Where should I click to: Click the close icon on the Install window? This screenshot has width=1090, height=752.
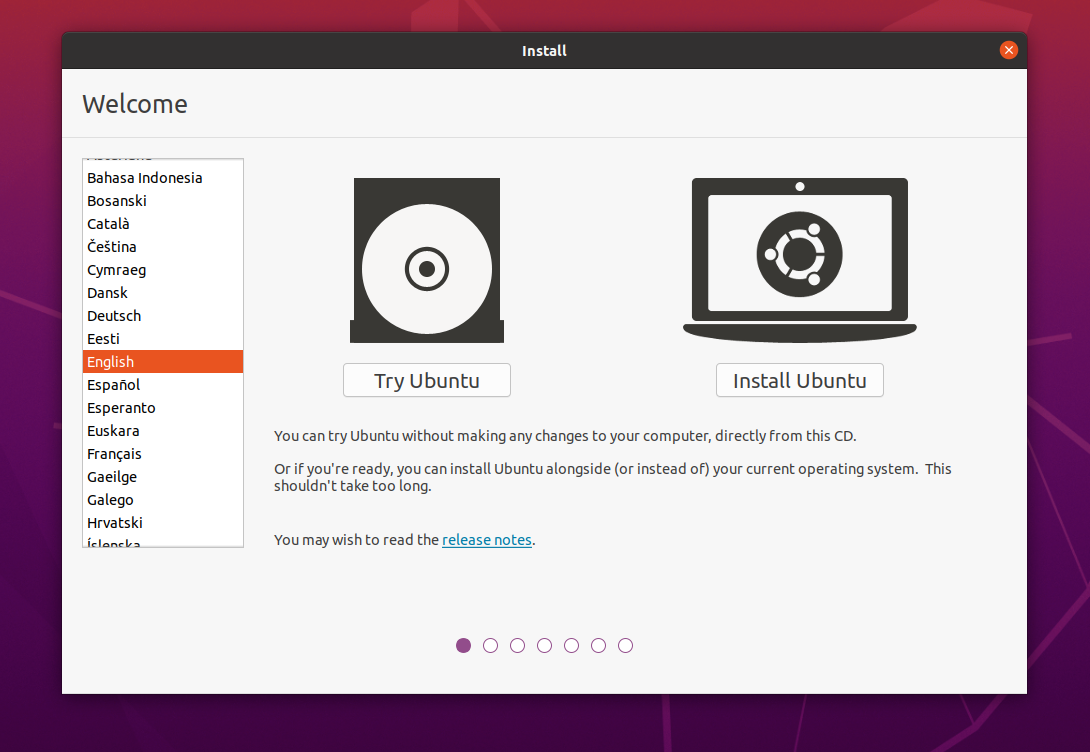pyautogui.click(x=1008, y=49)
